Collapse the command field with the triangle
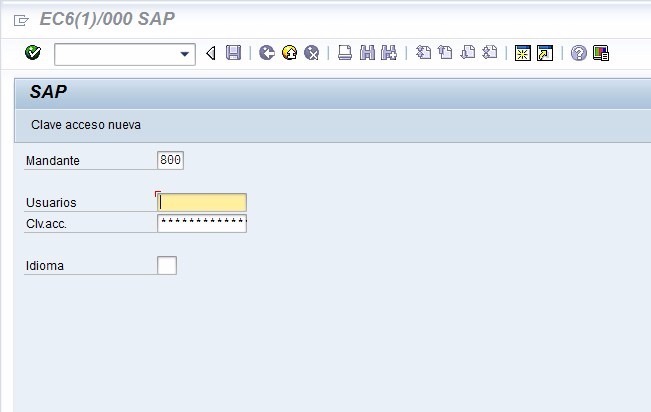The height and width of the screenshot is (412, 651). [211, 53]
